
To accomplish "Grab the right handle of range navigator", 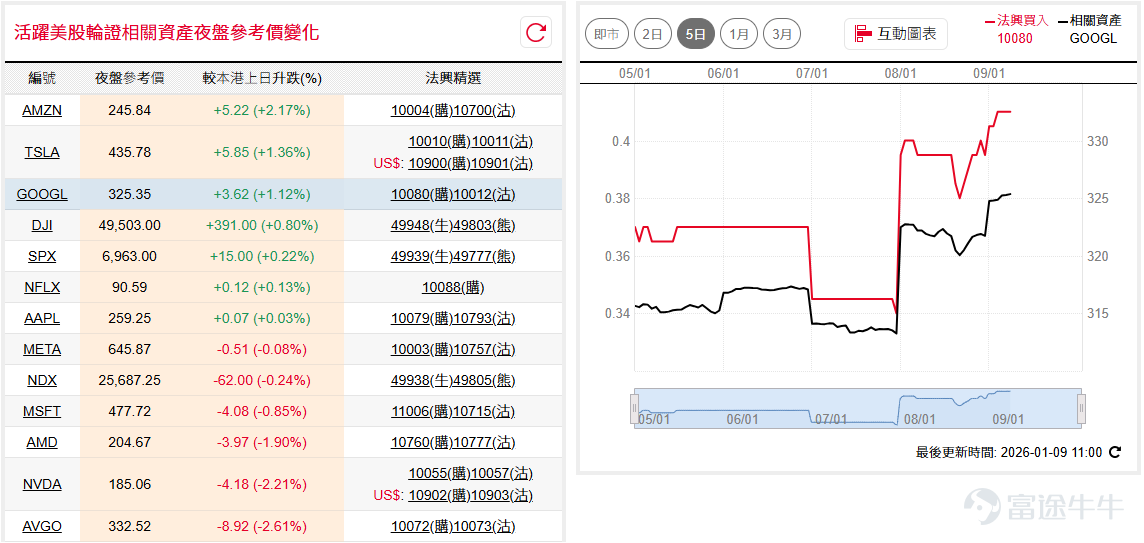I will pyautogui.click(x=1081, y=408).
